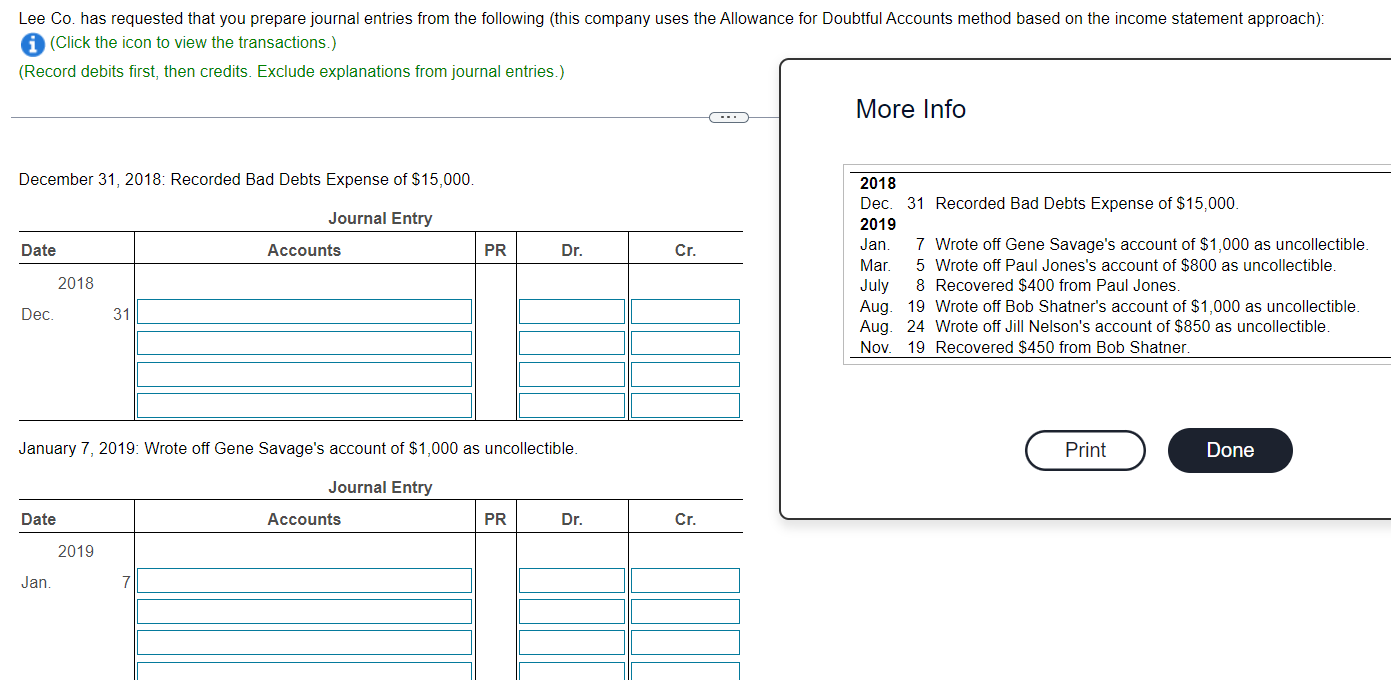Viewport: 1391px width, 681px height.
Task: Select first Accounts field for Dec. 31
Action: point(304,312)
